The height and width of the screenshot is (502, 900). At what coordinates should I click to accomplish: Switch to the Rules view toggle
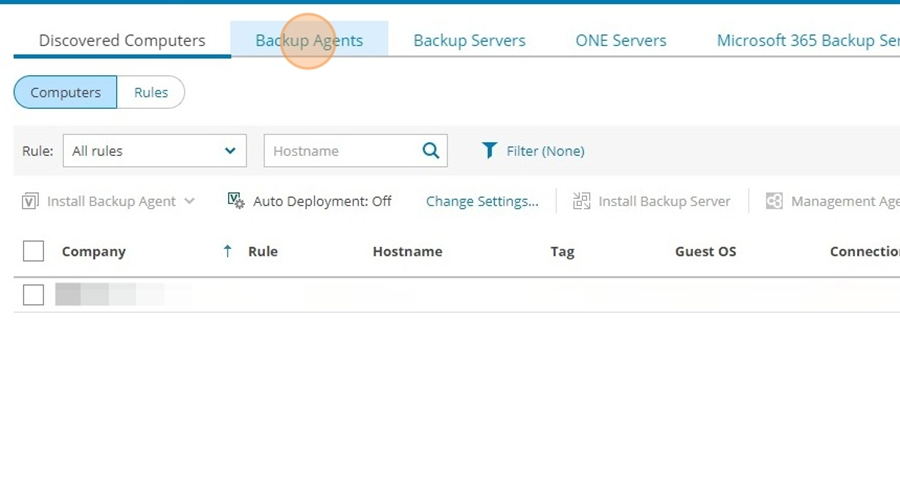coord(151,92)
